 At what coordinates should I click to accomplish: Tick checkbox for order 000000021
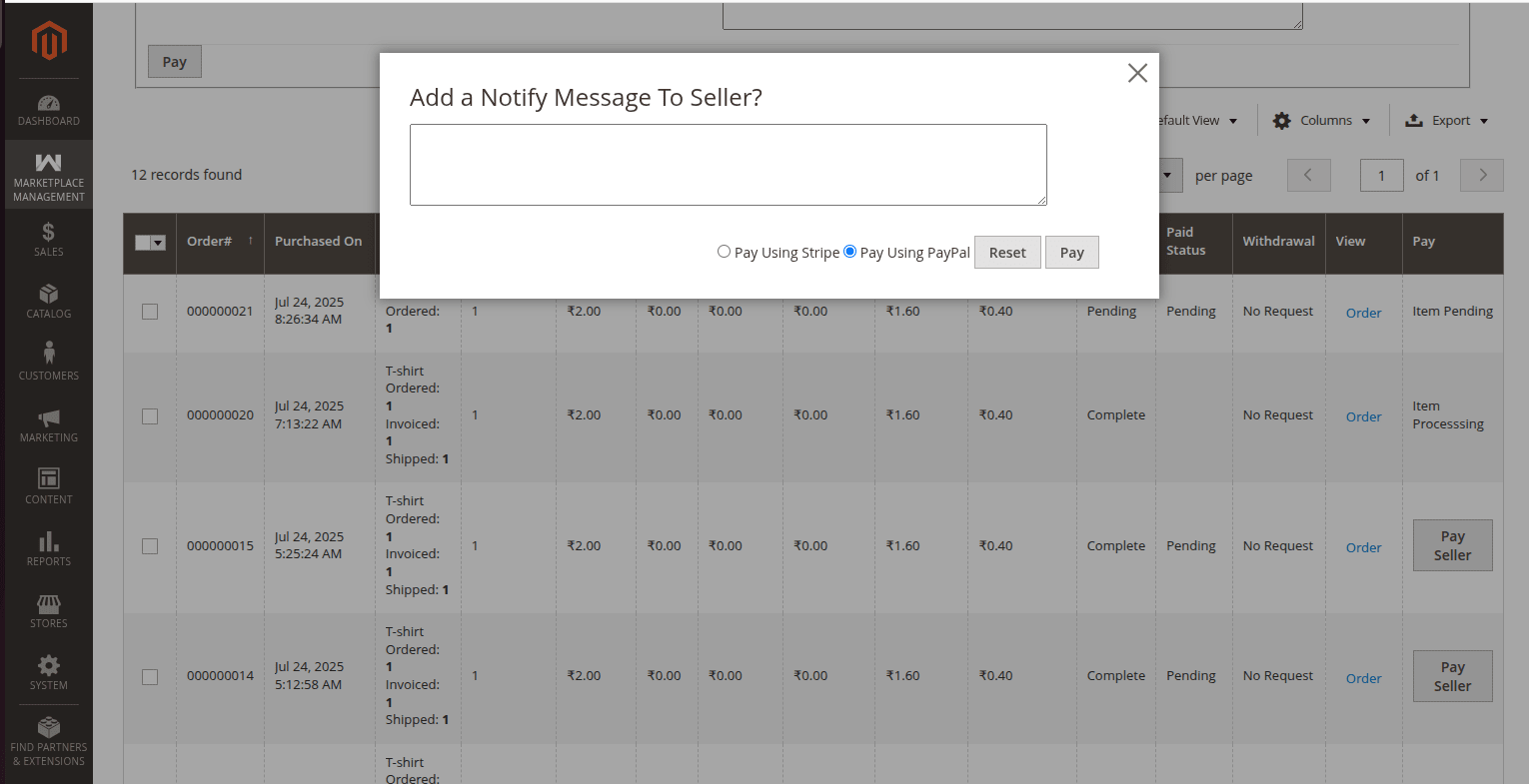150,312
